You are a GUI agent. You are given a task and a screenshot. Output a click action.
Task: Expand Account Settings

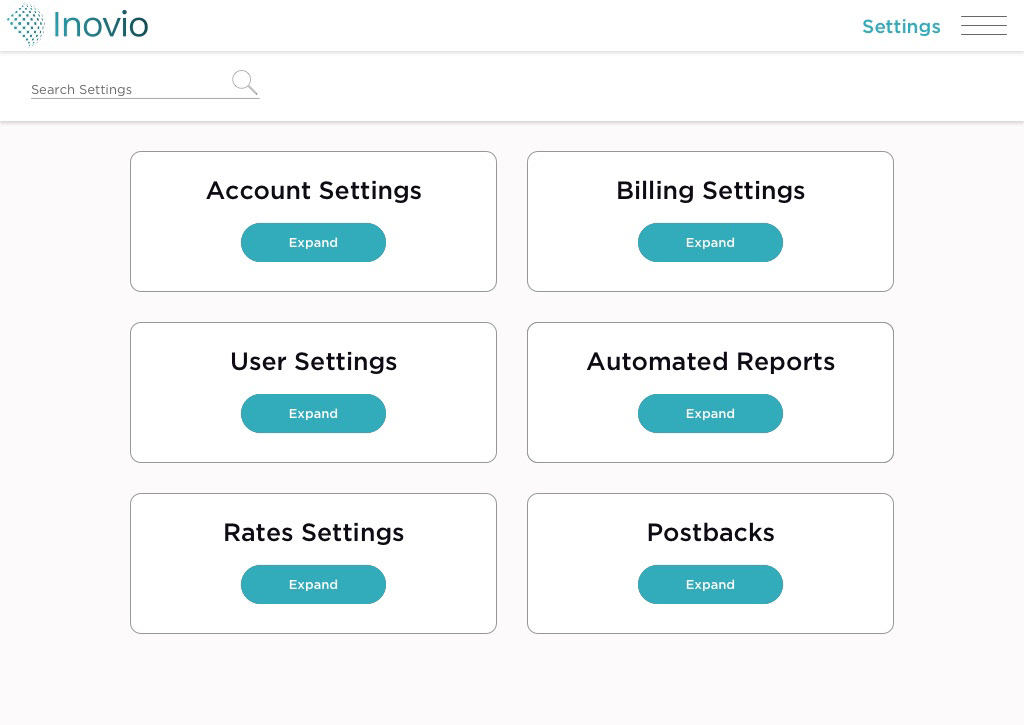coord(313,243)
